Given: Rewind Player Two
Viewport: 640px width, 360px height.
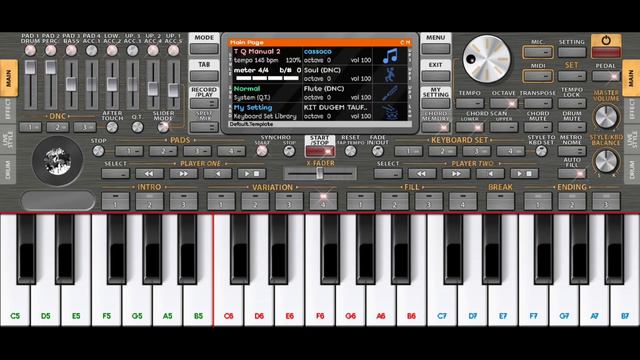Looking at the screenshot, I should 422,173.
